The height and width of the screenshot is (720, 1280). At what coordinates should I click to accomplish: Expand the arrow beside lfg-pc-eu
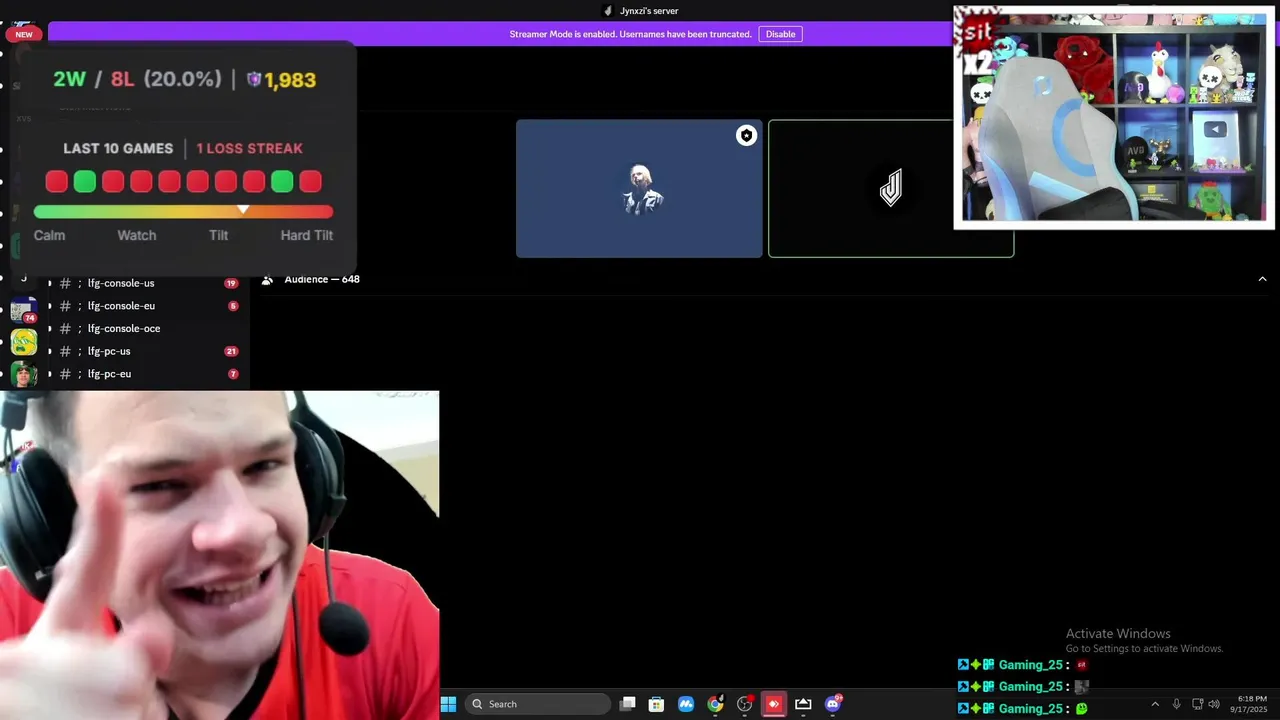tap(50, 374)
